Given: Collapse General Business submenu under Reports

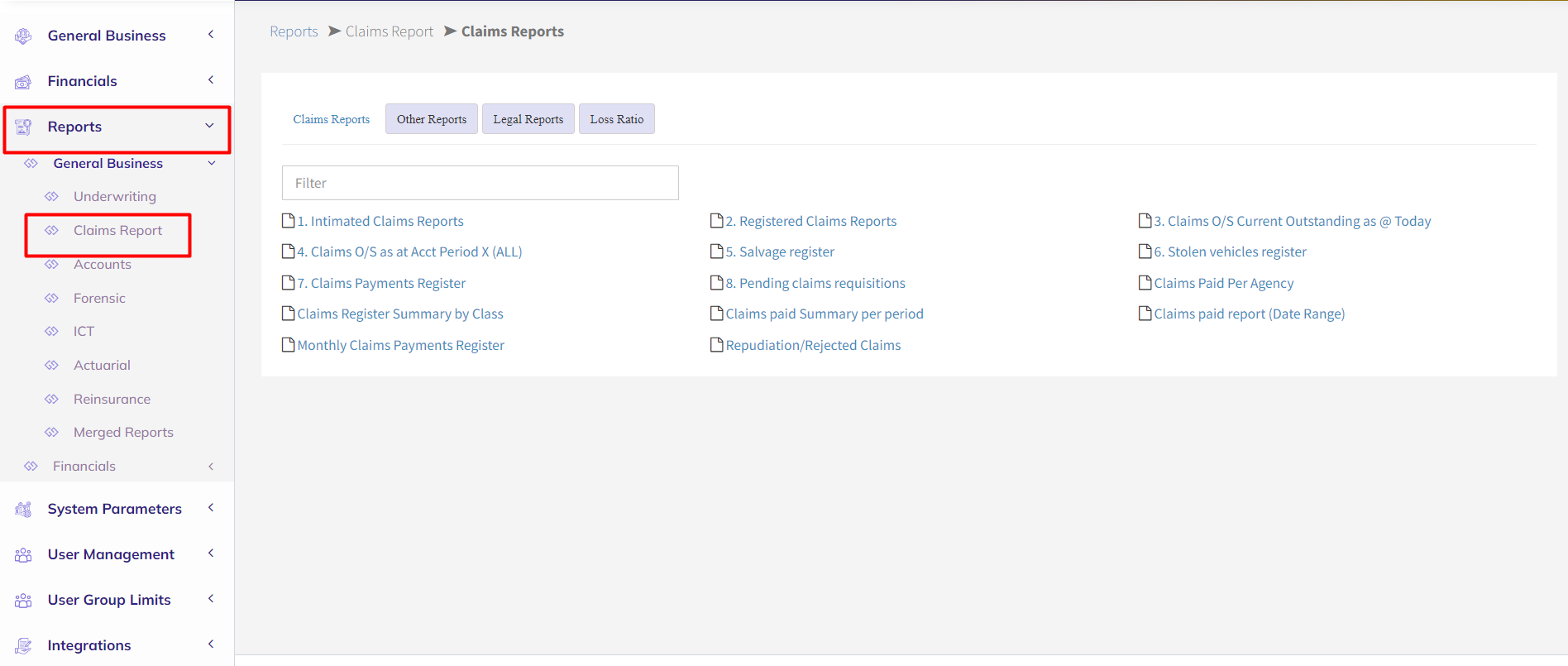Looking at the screenshot, I should (x=212, y=163).
